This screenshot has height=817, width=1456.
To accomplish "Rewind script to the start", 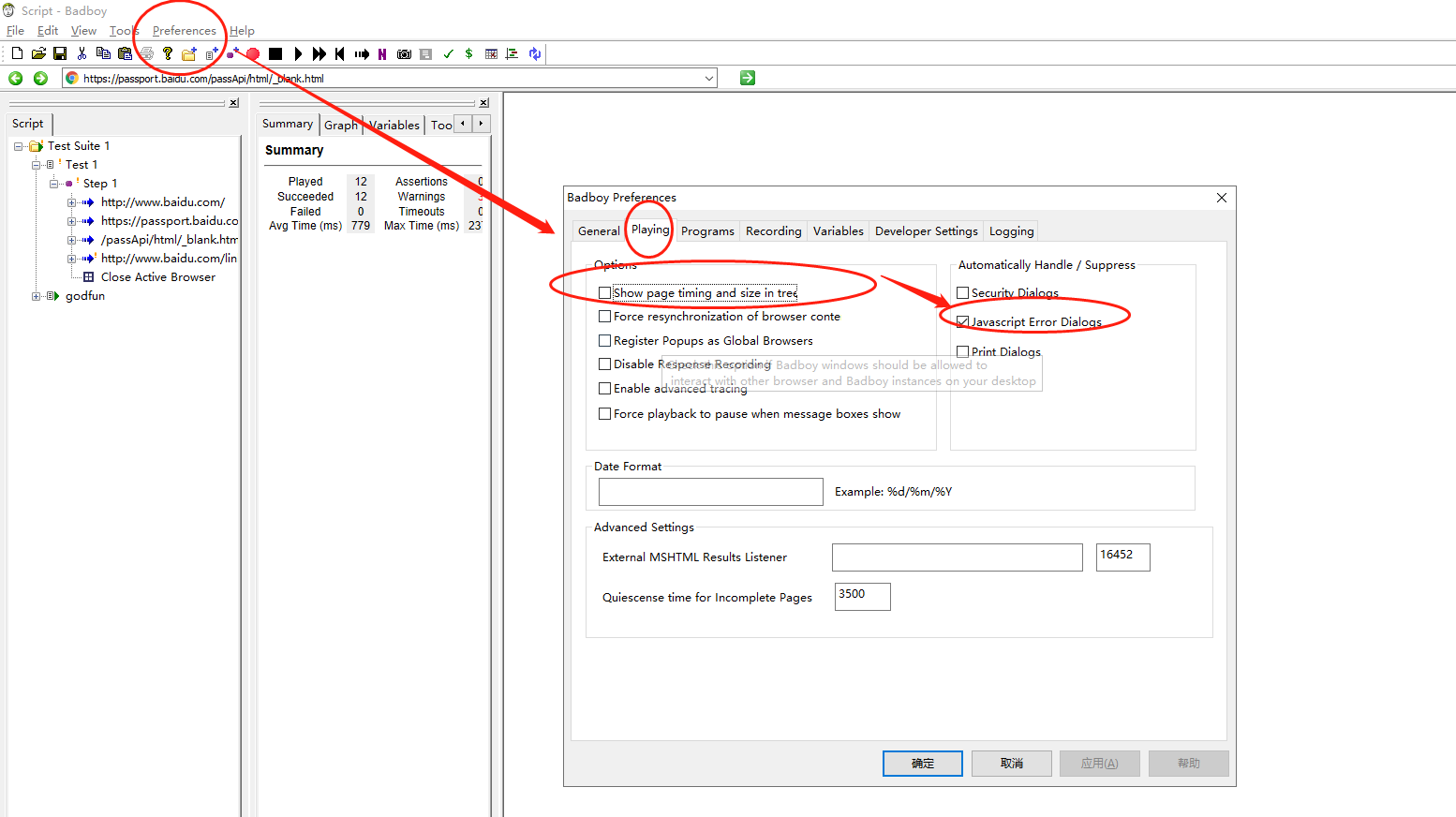I will click(x=340, y=53).
